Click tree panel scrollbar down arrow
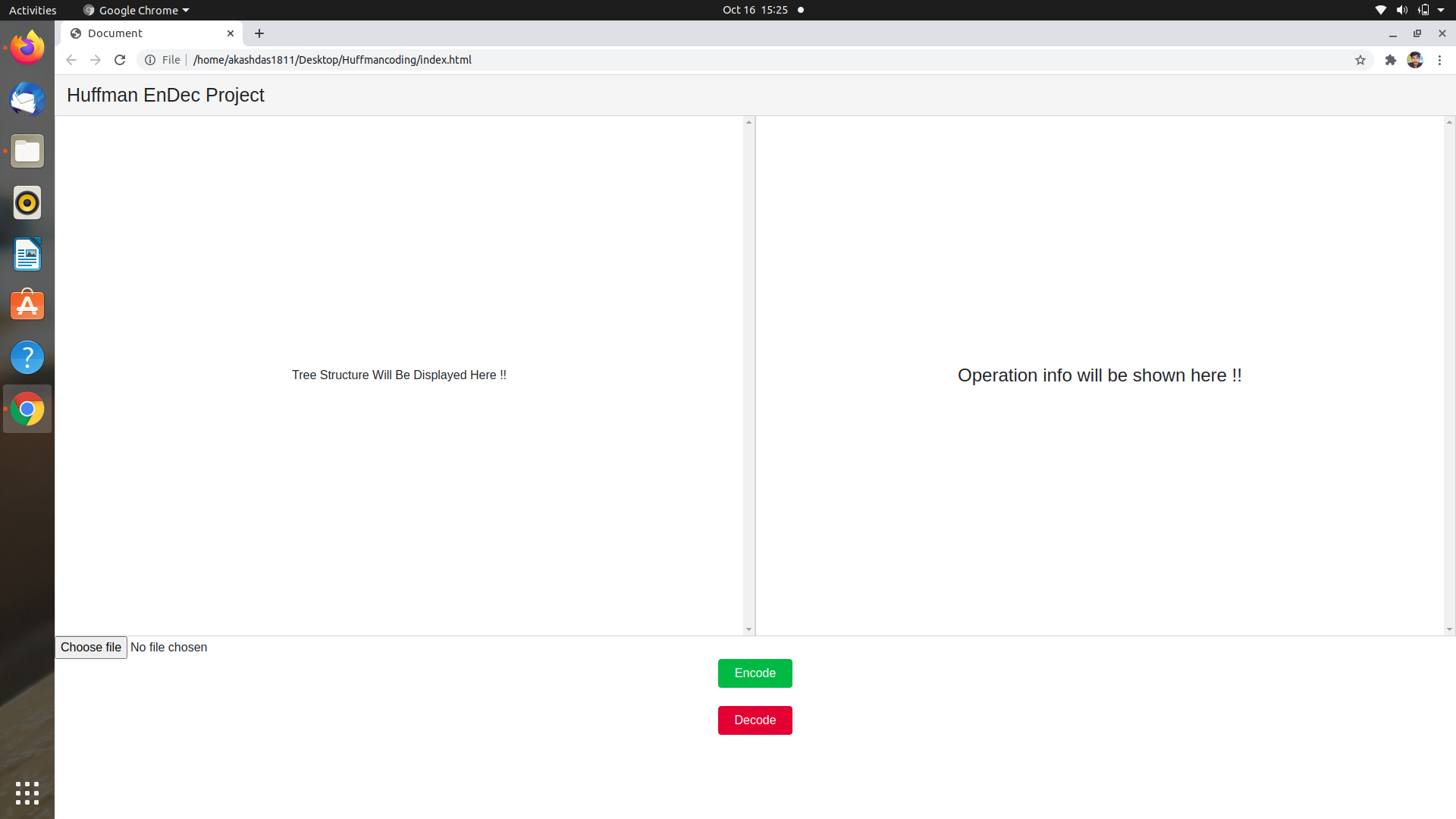Image resolution: width=1456 pixels, height=819 pixels. [x=748, y=629]
